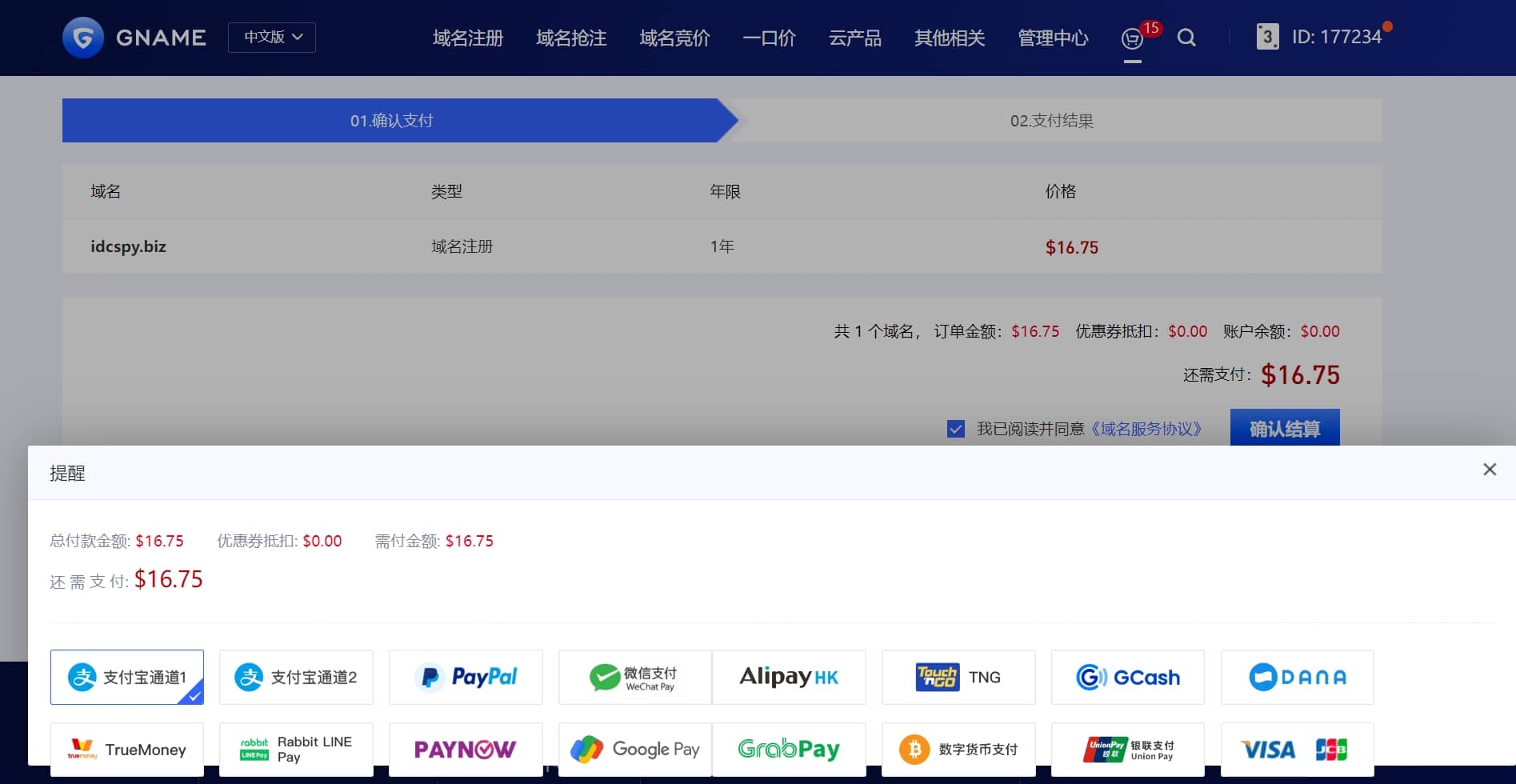Screen dimensions: 1516x784
Task: Choose Google Pay option
Action: [634, 749]
